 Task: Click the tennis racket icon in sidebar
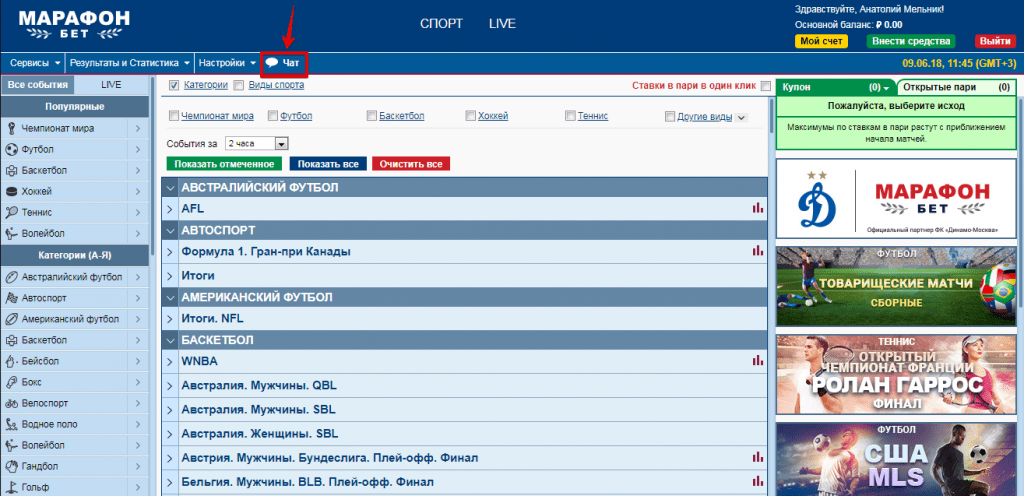point(12,212)
